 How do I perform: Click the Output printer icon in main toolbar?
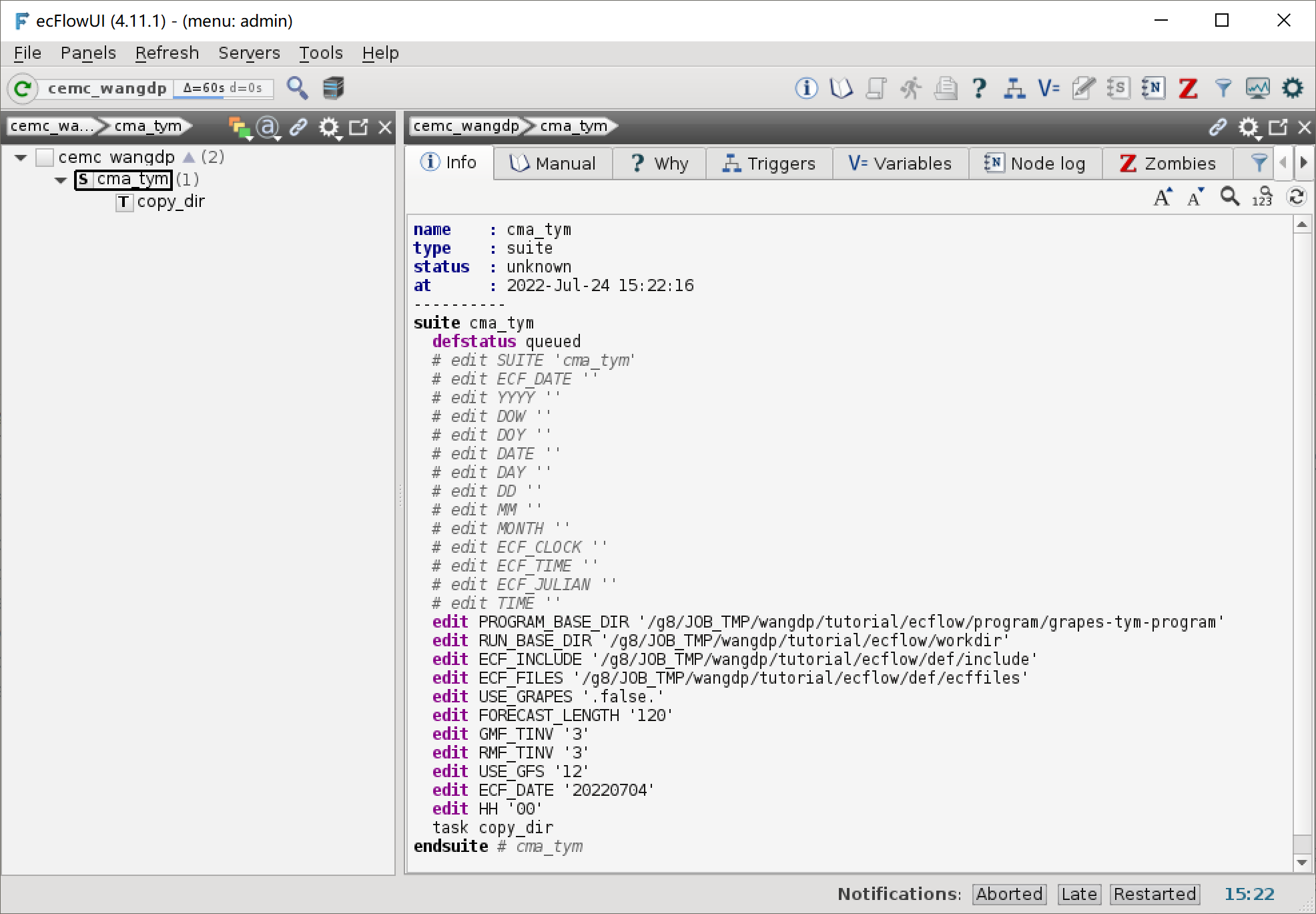(946, 88)
